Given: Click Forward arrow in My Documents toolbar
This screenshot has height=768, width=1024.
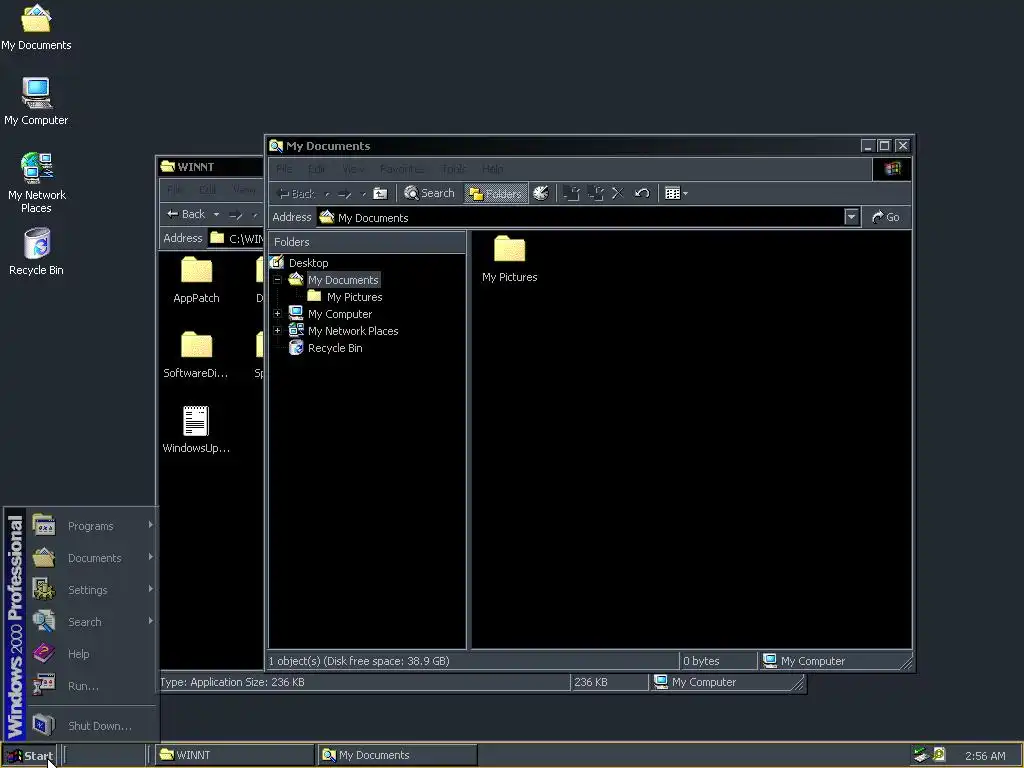Looking at the screenshot, I should pyautogui.click(x=345, y=194).
